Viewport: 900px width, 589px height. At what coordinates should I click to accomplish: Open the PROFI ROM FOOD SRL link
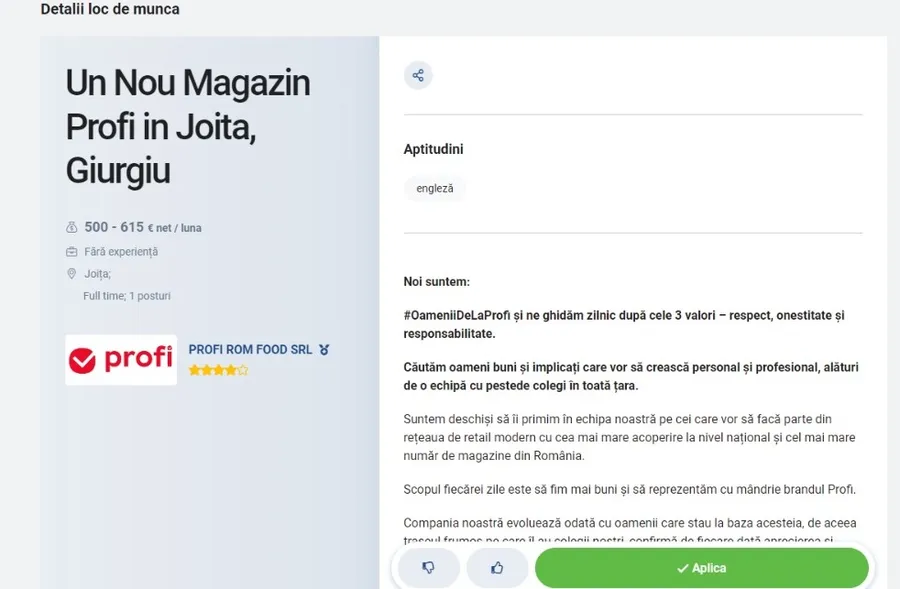click(x=250, y=350)
